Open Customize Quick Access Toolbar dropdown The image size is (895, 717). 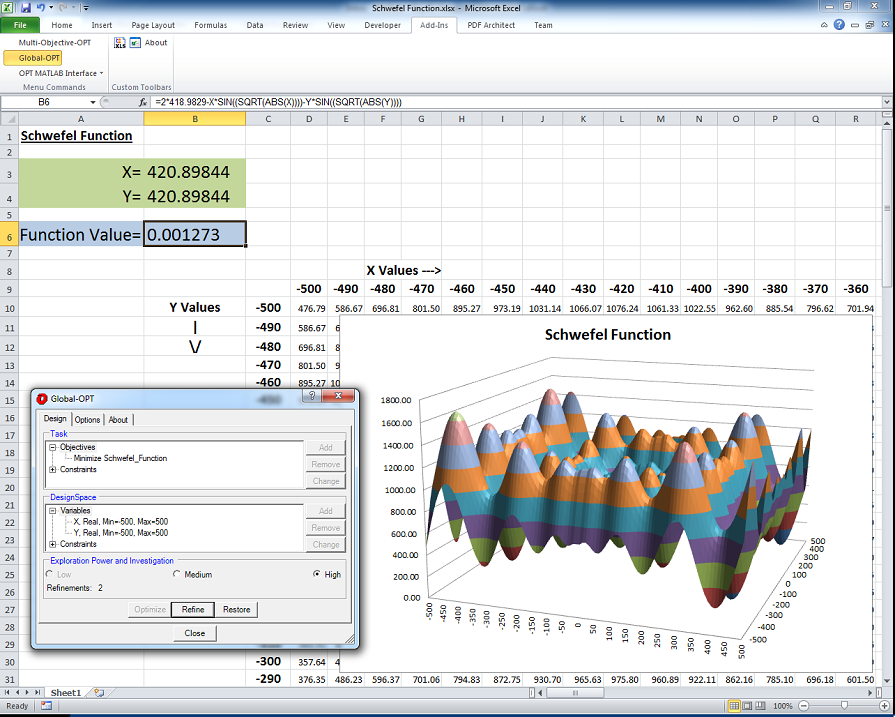coord(86,8)
